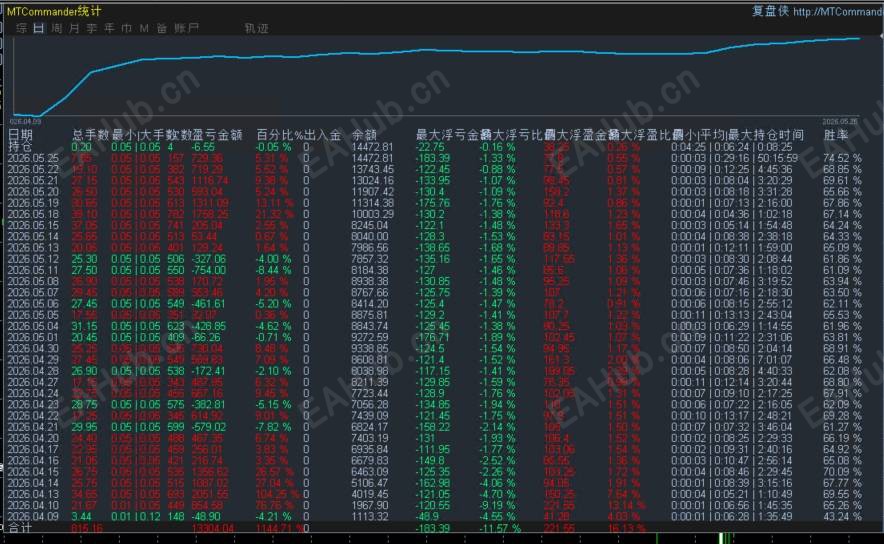Viewport: 884px width, 544px height.
Task: Click the 合计 totals row label
Action: 20,528
